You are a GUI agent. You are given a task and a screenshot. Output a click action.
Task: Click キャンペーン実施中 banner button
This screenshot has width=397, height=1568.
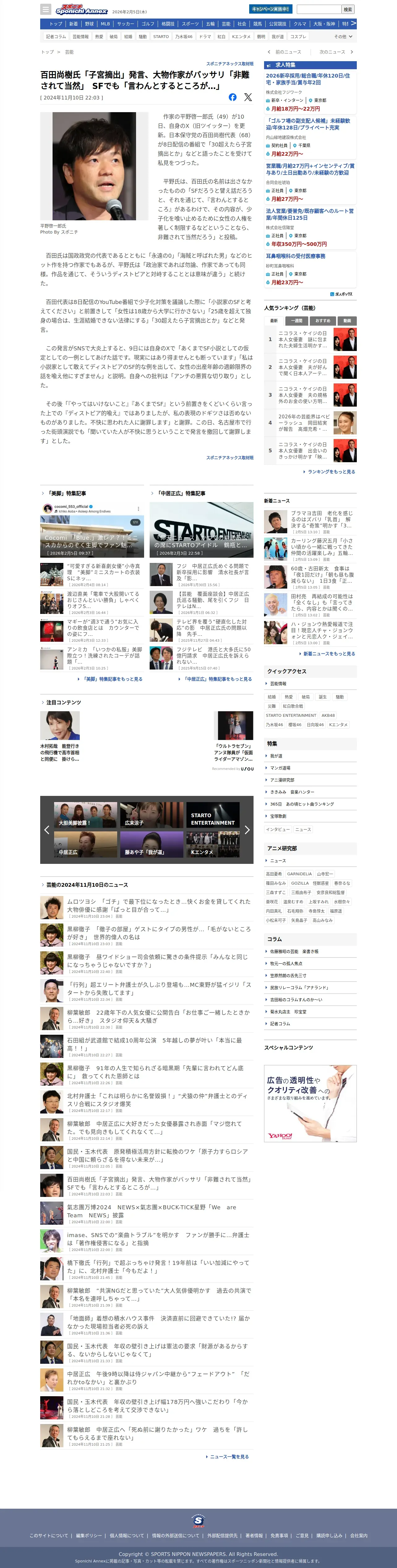click(x=270, y=9)
